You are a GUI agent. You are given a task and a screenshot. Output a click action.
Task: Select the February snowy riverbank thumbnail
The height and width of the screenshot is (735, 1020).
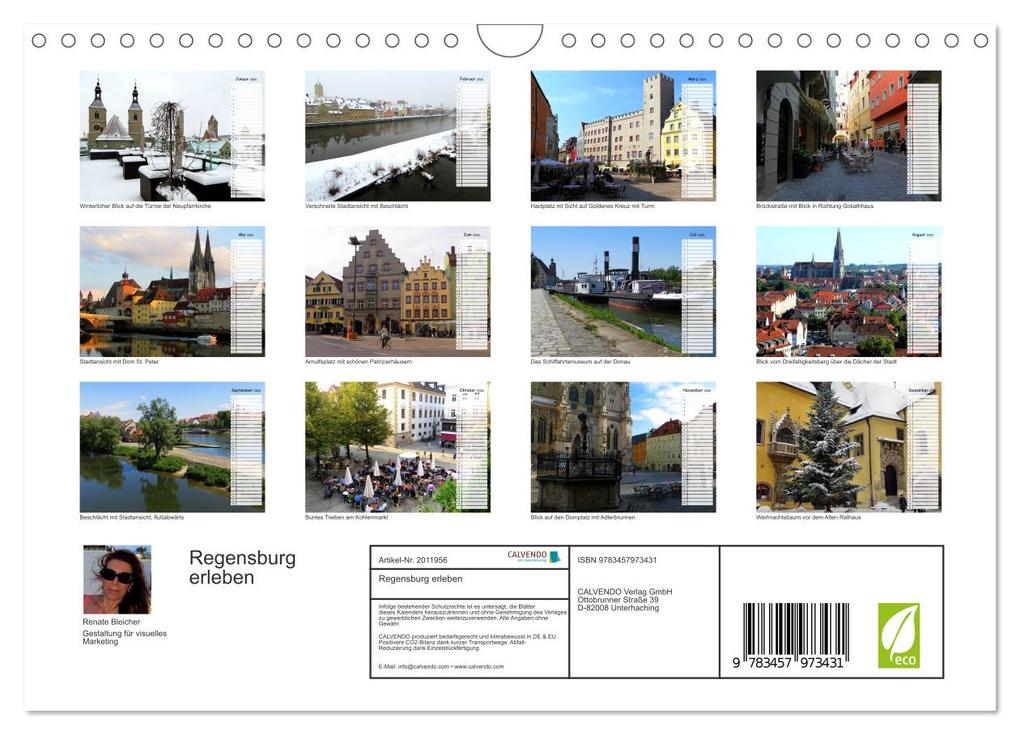pos(397,136)
